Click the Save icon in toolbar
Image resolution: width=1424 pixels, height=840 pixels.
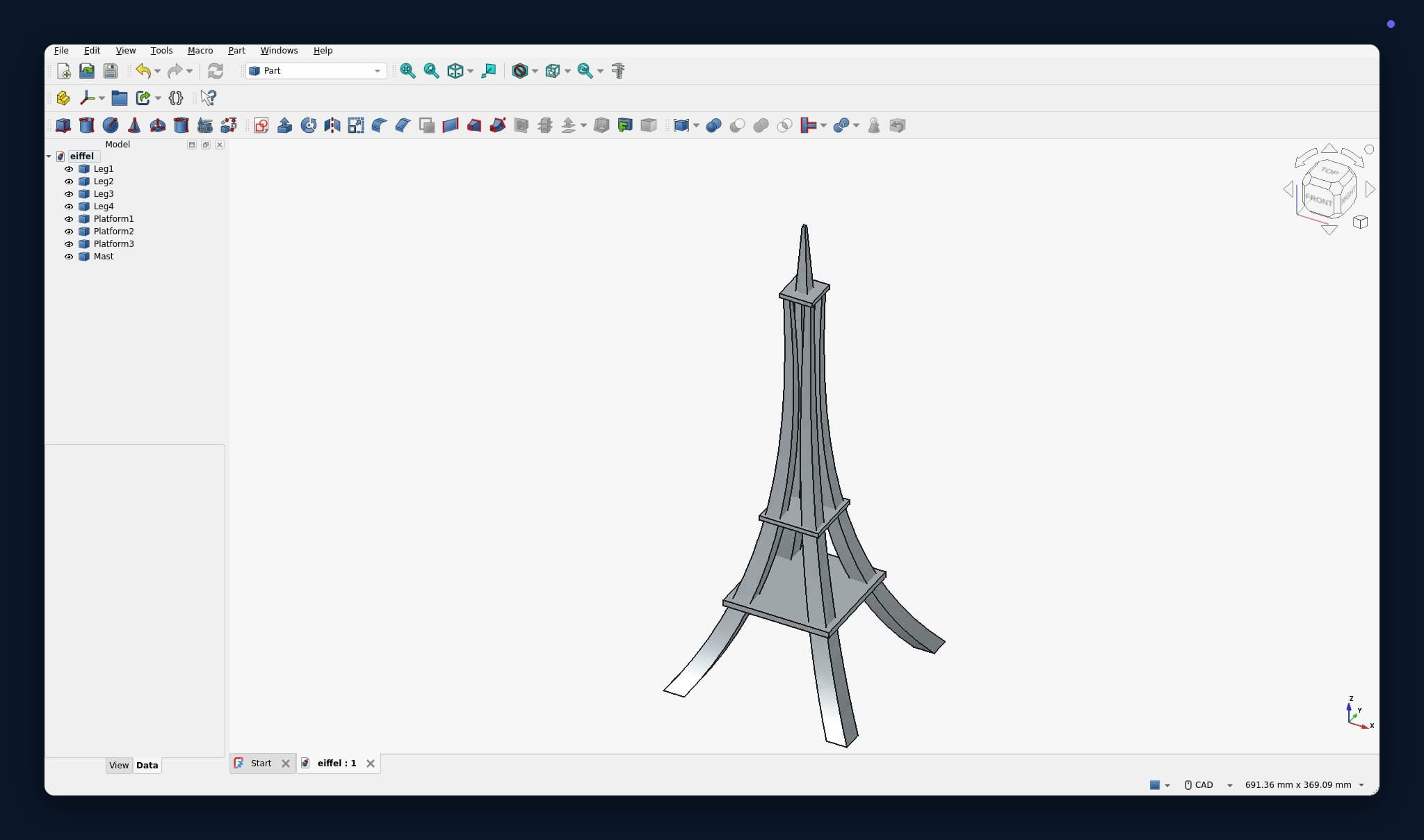(111, 71)
